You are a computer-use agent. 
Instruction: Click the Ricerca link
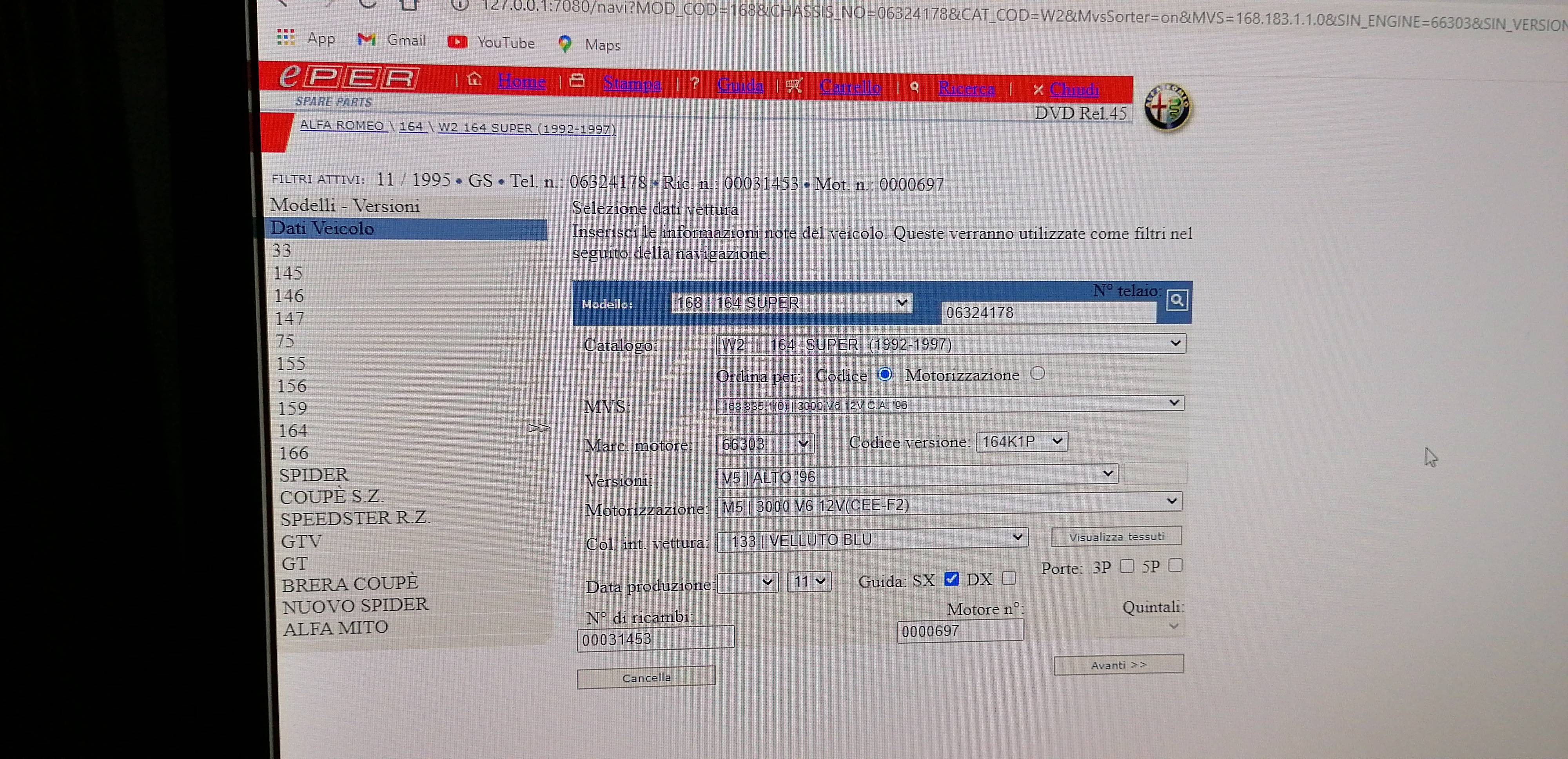966,89
